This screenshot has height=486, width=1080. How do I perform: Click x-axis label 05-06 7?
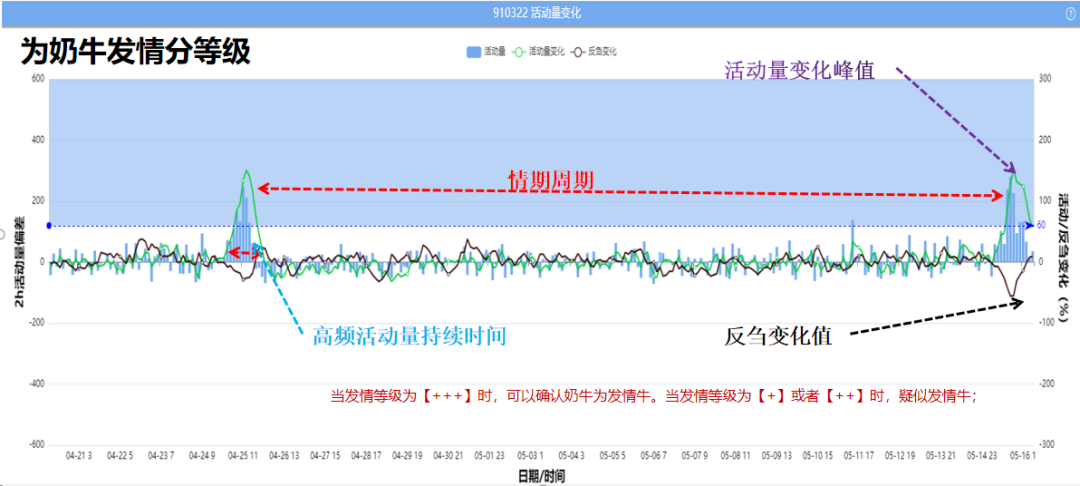point(654,456)
